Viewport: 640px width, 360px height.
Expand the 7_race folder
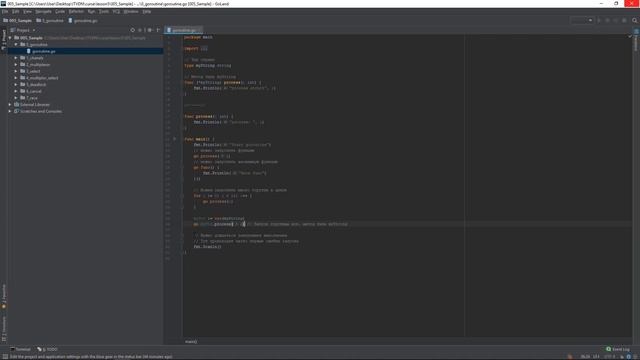pos(16,98)
